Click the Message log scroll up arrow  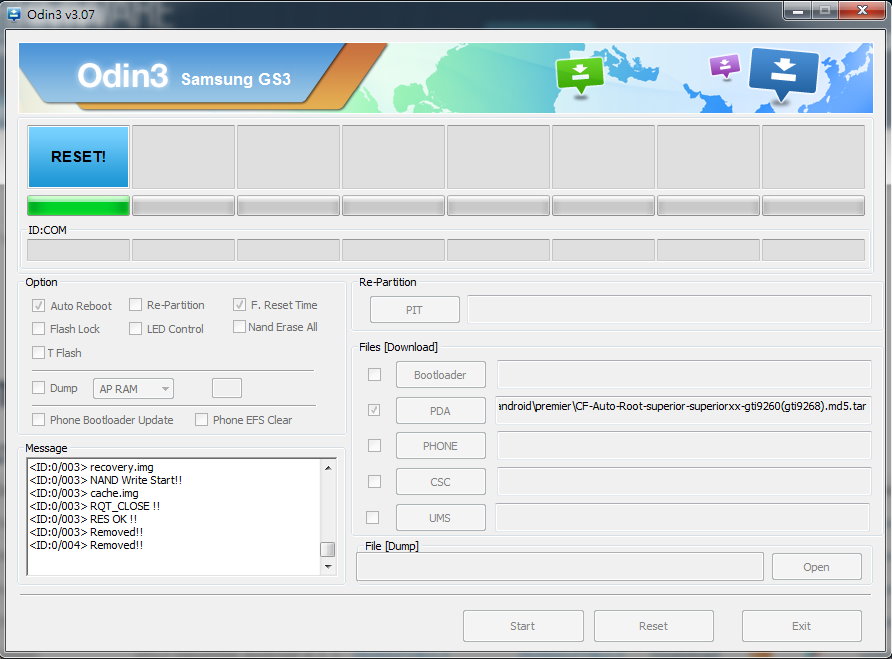328,468
